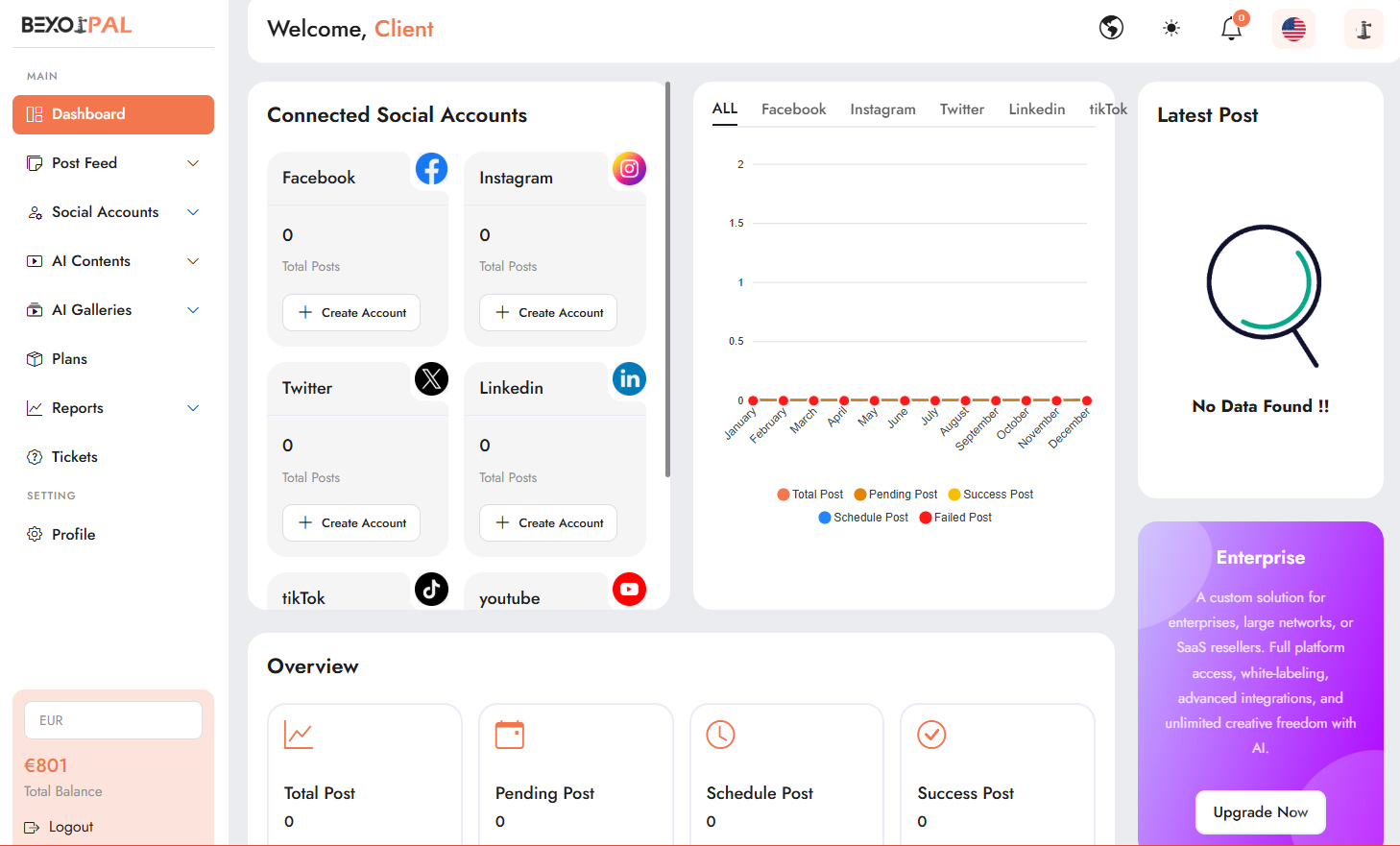The image size is (1400, 846).
Task: Click the January data point
Action: [753, 400]
